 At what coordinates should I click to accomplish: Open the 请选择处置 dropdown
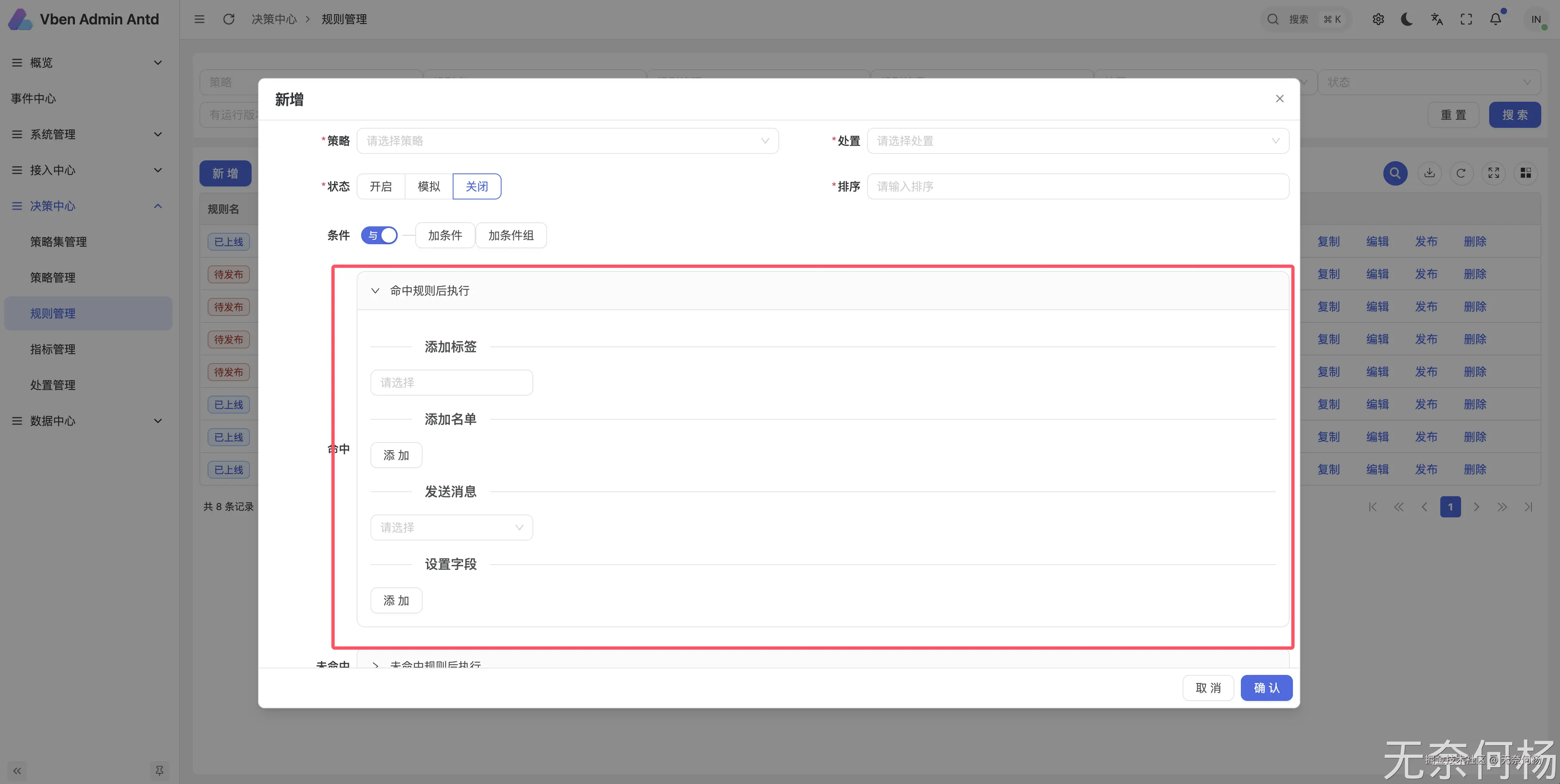point(1077,141)
